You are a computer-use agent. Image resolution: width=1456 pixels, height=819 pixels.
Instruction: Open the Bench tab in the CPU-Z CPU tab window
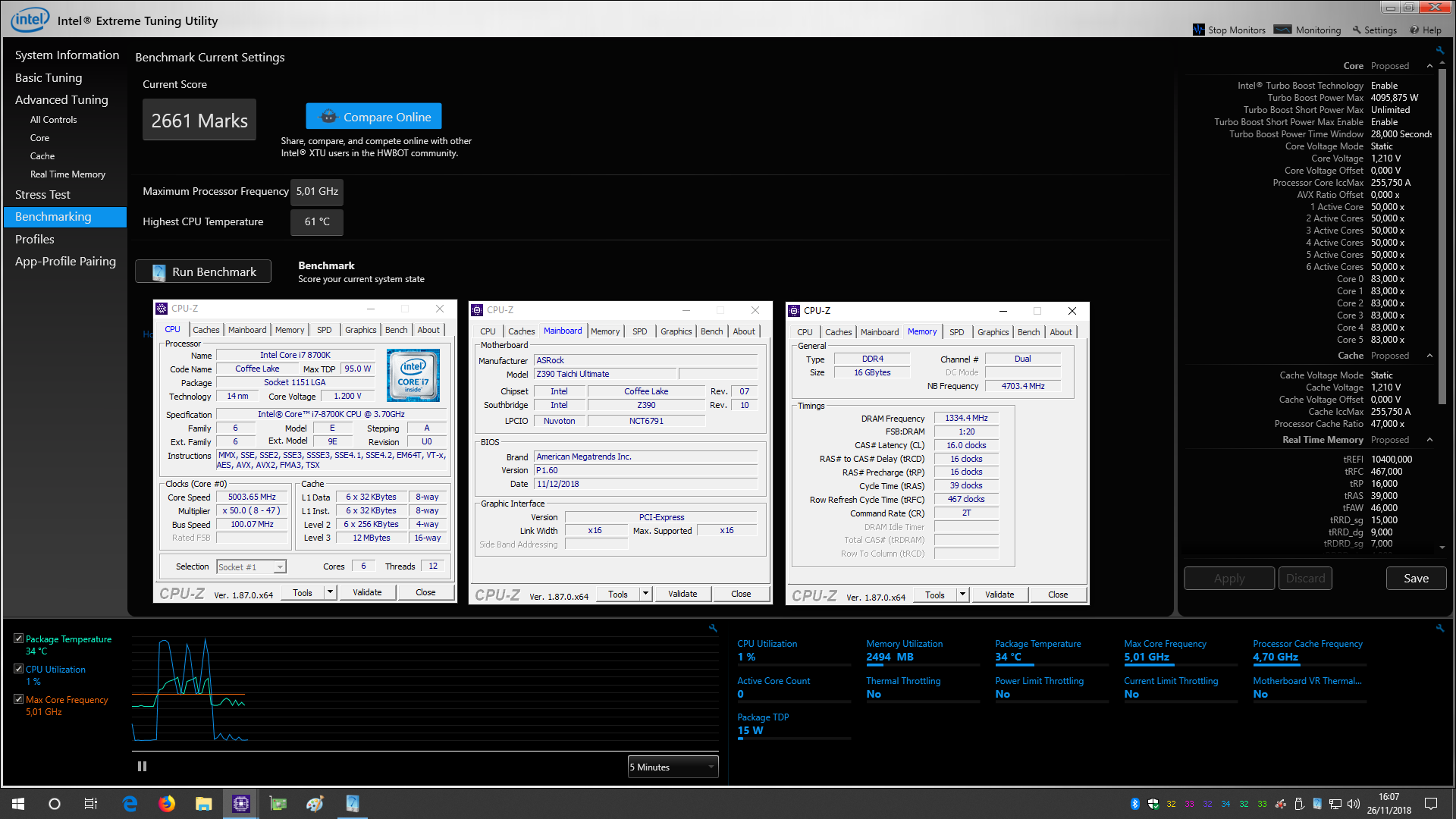[396, 330]
